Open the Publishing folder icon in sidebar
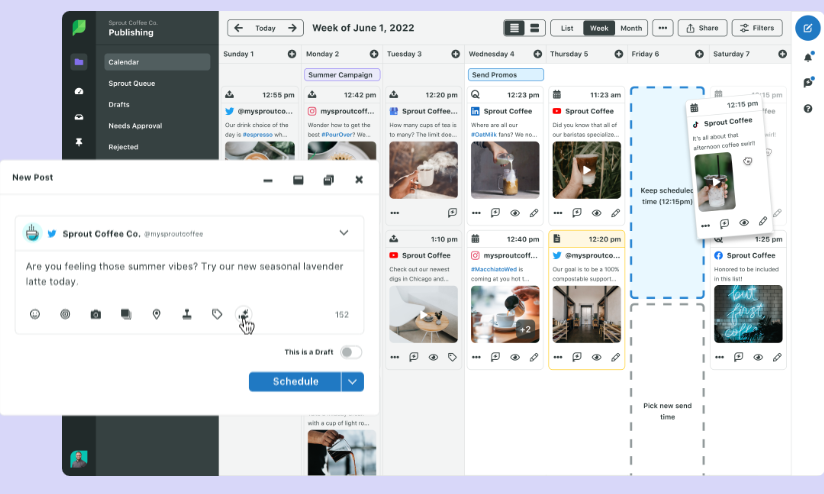Image resolution: width=824 pixels, height=494 pixels. point(79,62)
